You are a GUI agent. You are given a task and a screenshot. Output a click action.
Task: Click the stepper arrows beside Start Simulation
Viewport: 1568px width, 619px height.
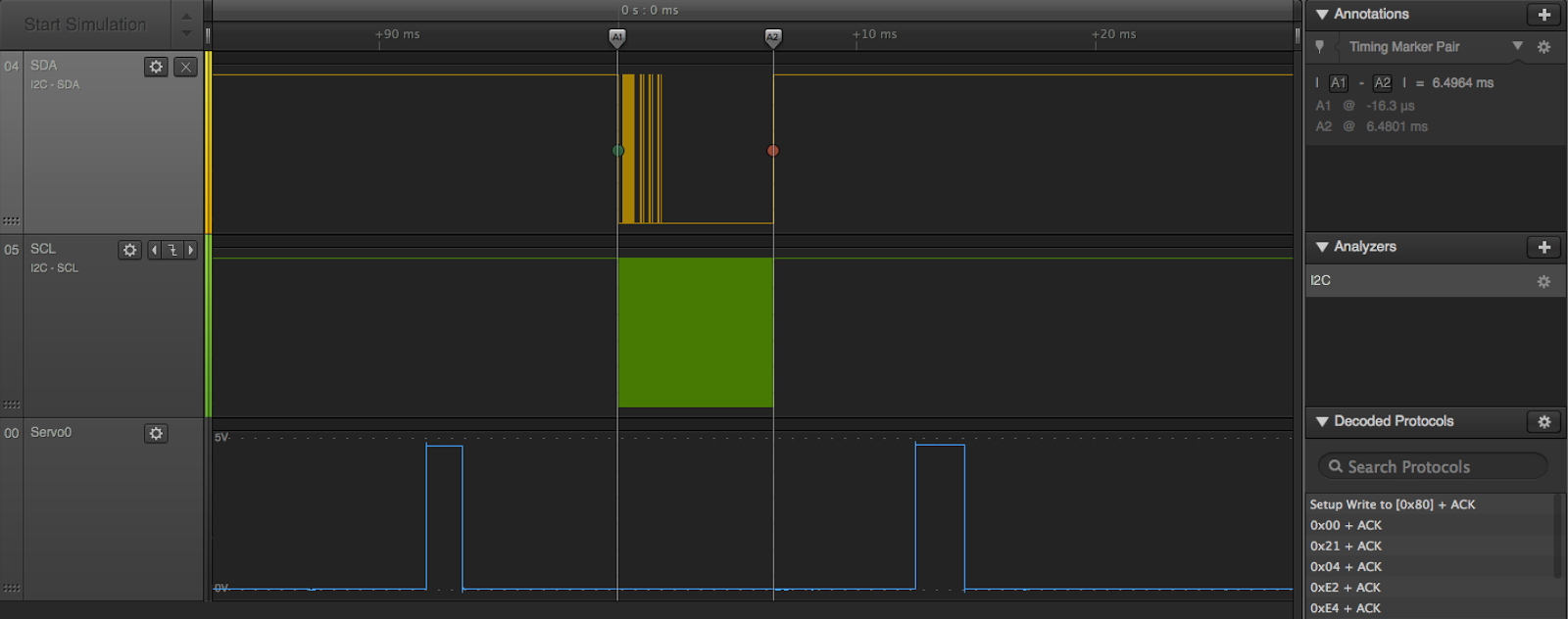[x=186, y=24]
